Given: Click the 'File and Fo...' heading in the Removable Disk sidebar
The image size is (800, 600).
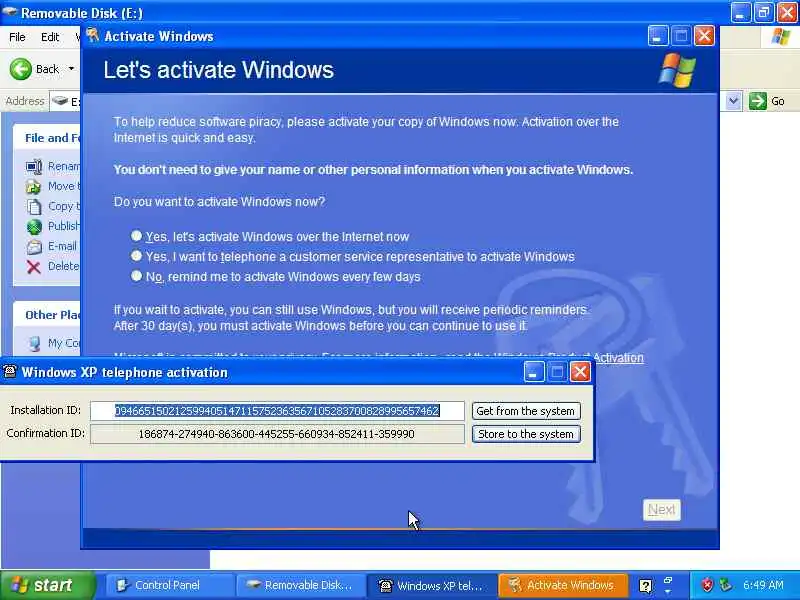Looking at the screenshot, I should pyautogui.click(x=52, y=138).
